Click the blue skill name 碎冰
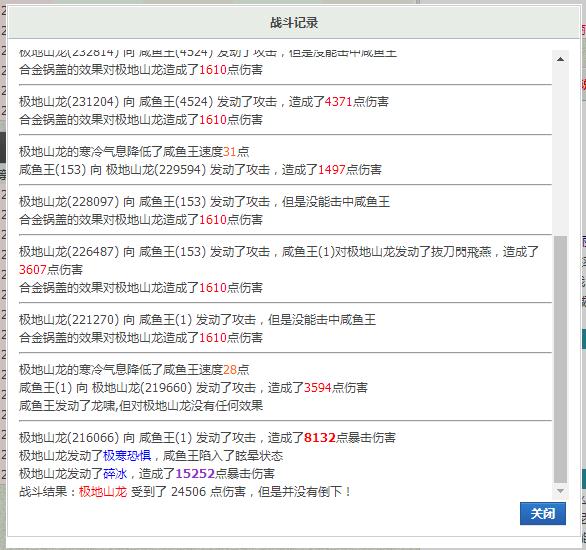This screenshot has height=550, width=586. tap(115, 474)
